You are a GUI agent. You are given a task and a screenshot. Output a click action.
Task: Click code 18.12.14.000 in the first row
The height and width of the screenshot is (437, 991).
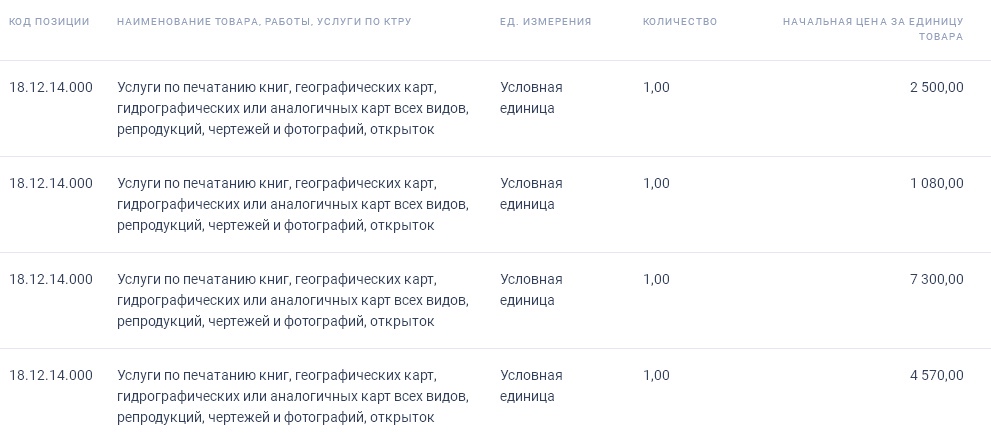point(51,87)
